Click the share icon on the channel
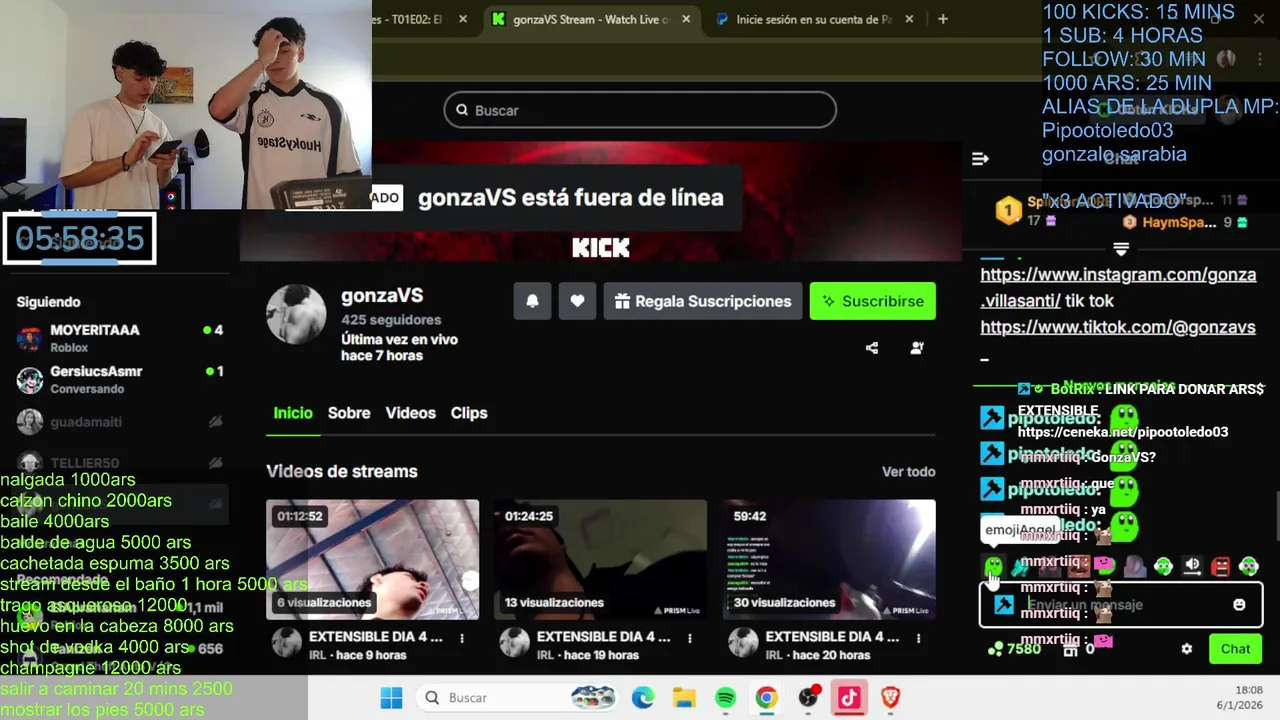The image size is (1280, 720). click(x=872, y=348)
